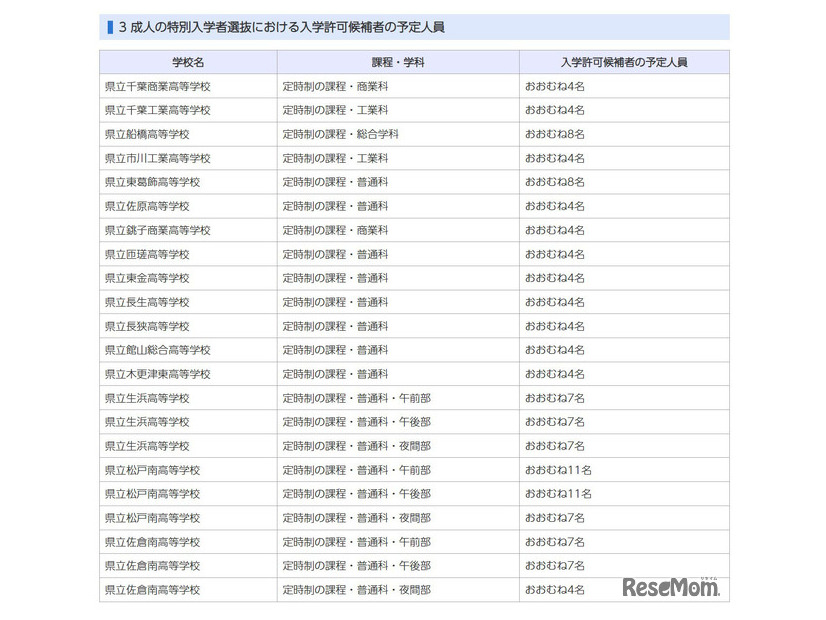Viewport: 826px width, 620px height.
Task: Click '定時制の課程・普通科' in the 木更津東 row
Action: 335,374
